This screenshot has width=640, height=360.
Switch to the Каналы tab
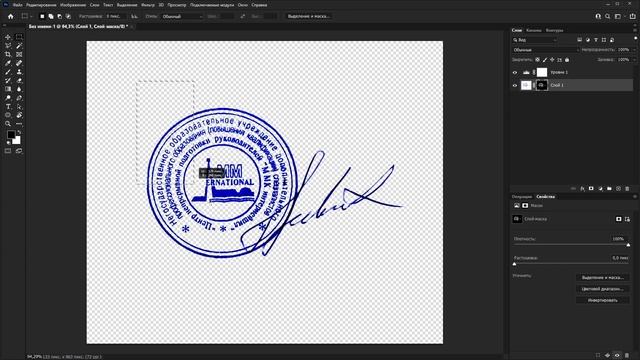click(533, 30)
